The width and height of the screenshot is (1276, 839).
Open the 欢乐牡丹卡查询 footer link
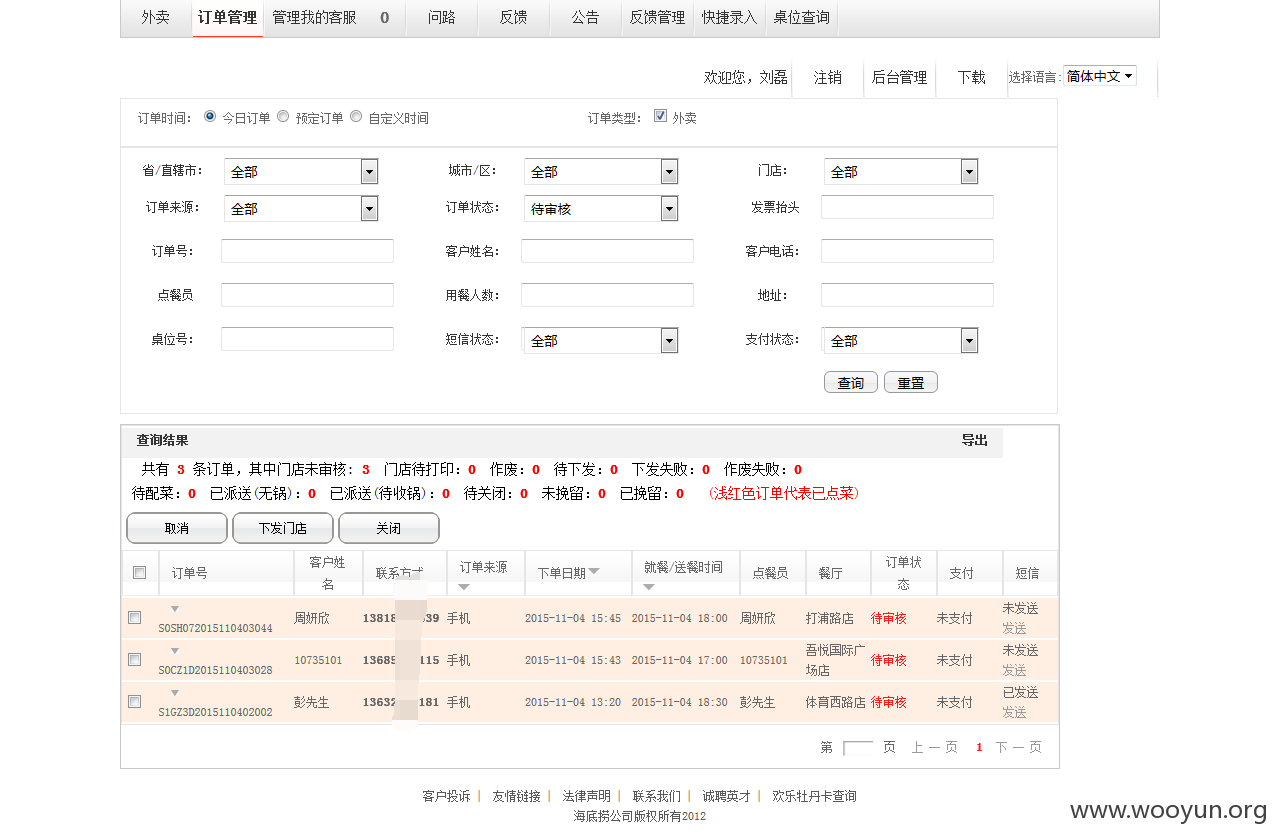coord(814,796)
